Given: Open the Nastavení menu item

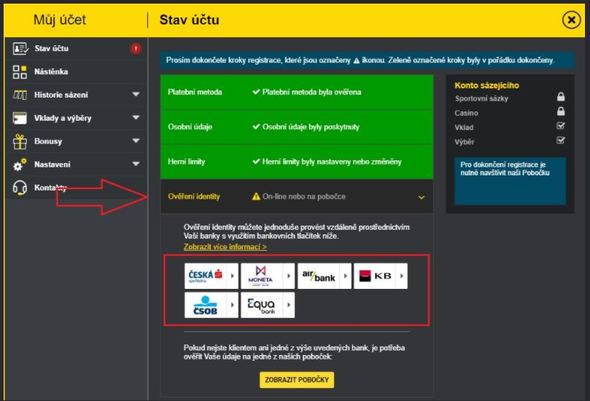Looking at the screenshot, I should [77, 164].
